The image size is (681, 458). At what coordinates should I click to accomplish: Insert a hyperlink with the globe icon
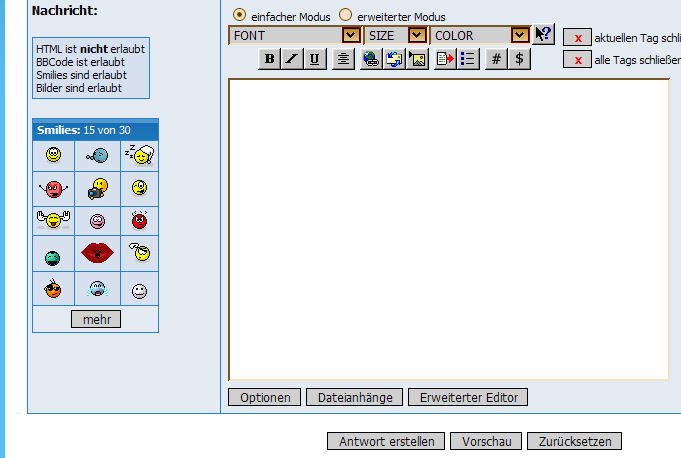pos(371,59)
